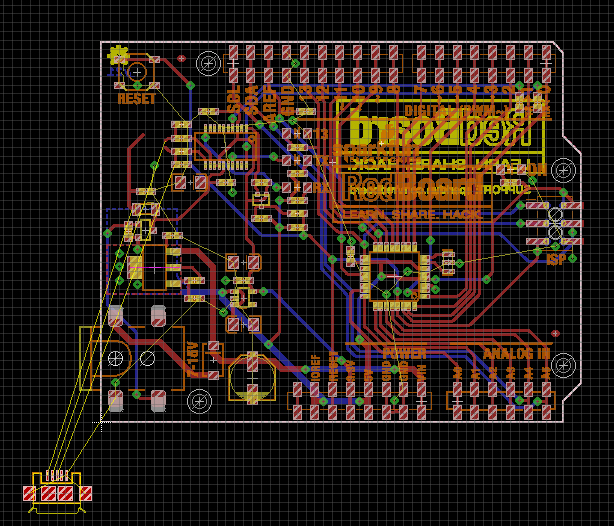
Task: Click the 7-15V barrel jack label
Action: [x=193, y=359]
